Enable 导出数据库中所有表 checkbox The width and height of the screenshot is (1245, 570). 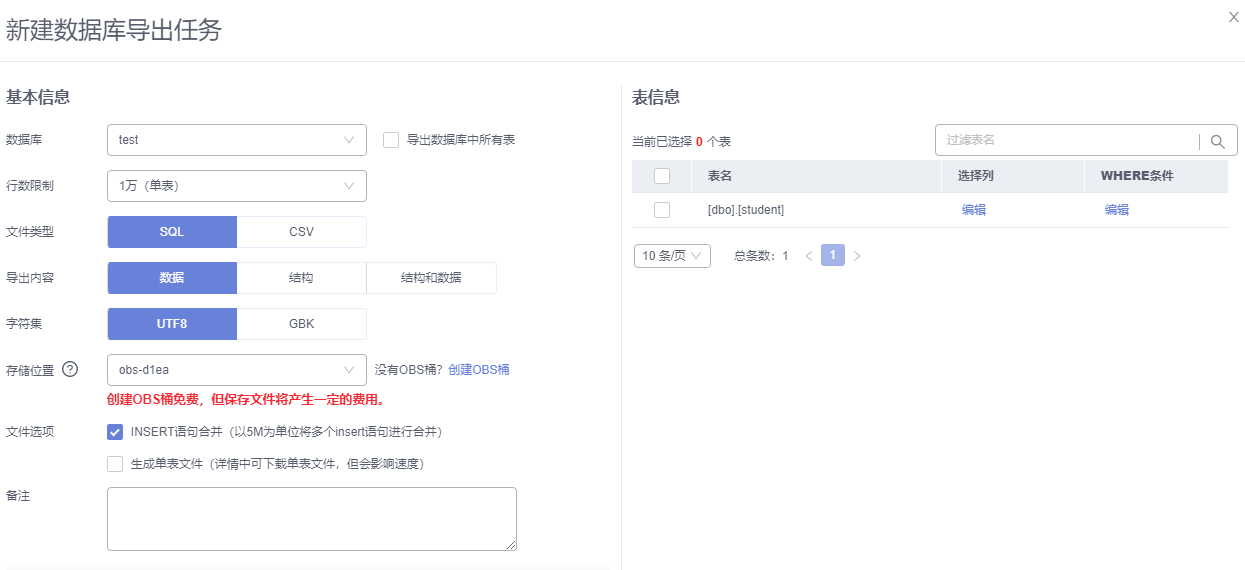tap(391, 140)
